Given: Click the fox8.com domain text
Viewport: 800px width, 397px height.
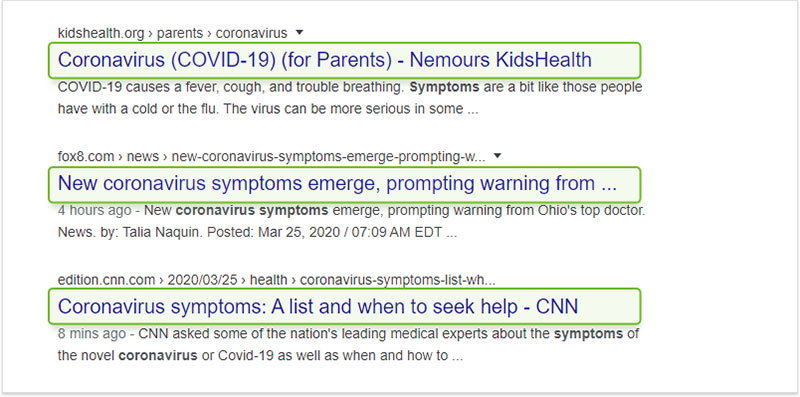Looking at the screenshot, I should 86,157.
